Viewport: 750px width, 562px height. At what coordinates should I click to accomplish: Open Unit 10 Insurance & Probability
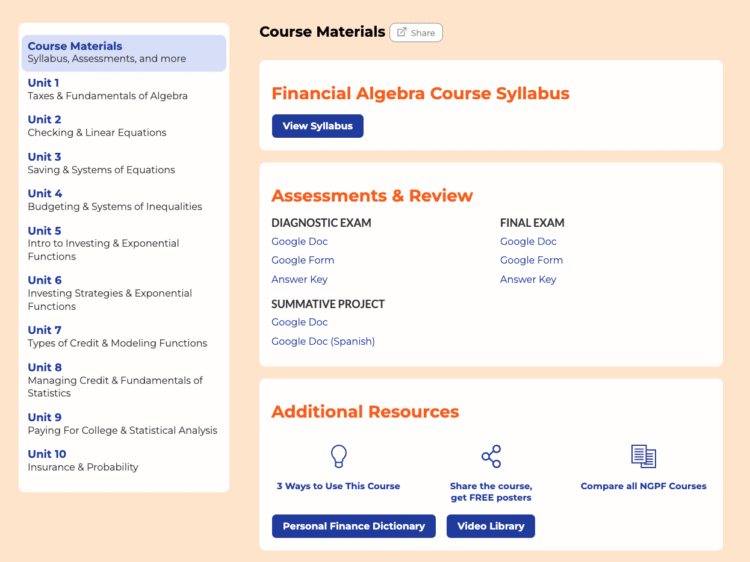[x=83, y=460]
